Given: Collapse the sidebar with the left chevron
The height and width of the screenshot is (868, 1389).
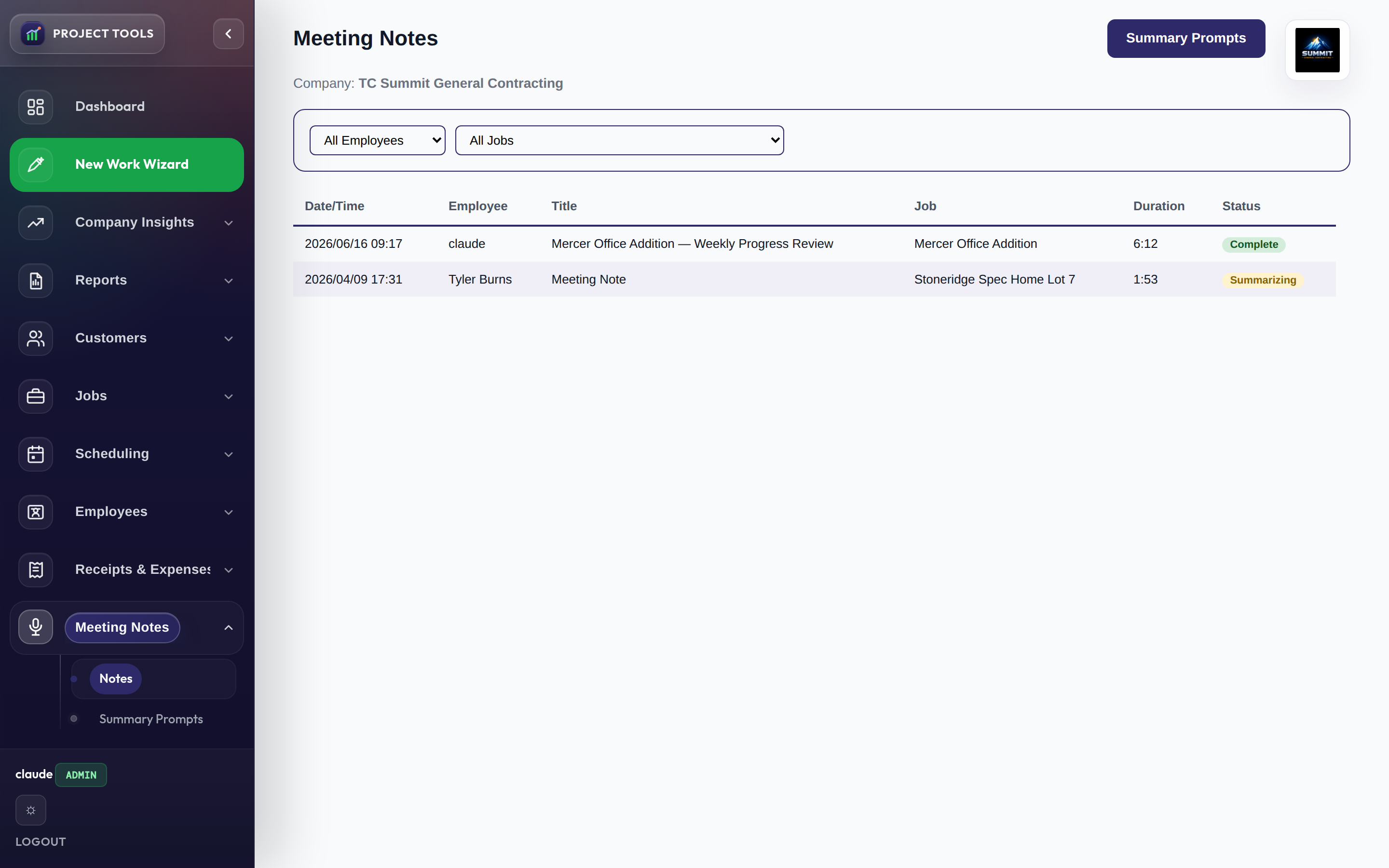Looking at the screenshot, I should (229, 34).
